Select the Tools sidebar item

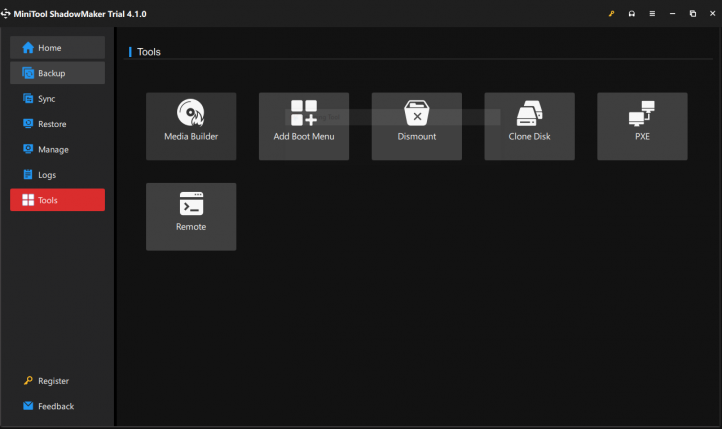coord(58,200)
